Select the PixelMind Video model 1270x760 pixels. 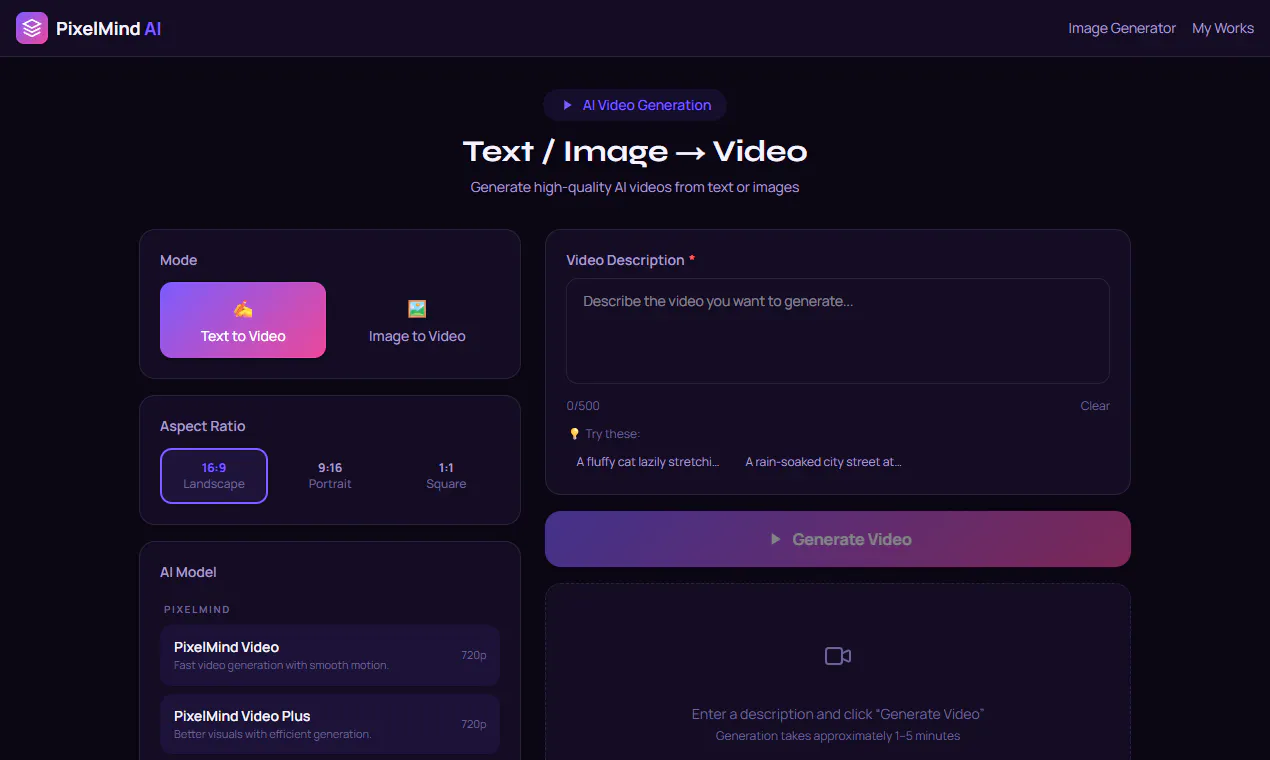pos(330,655)
